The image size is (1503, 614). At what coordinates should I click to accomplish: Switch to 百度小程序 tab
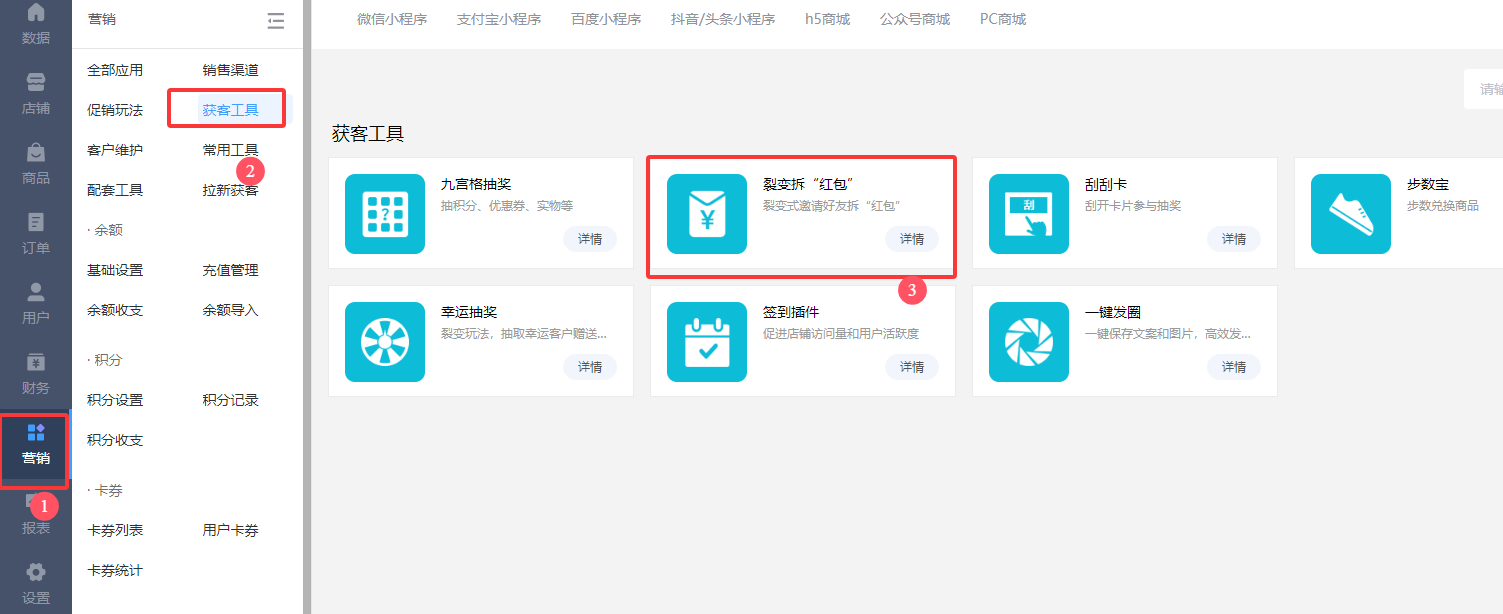[606, 19]
